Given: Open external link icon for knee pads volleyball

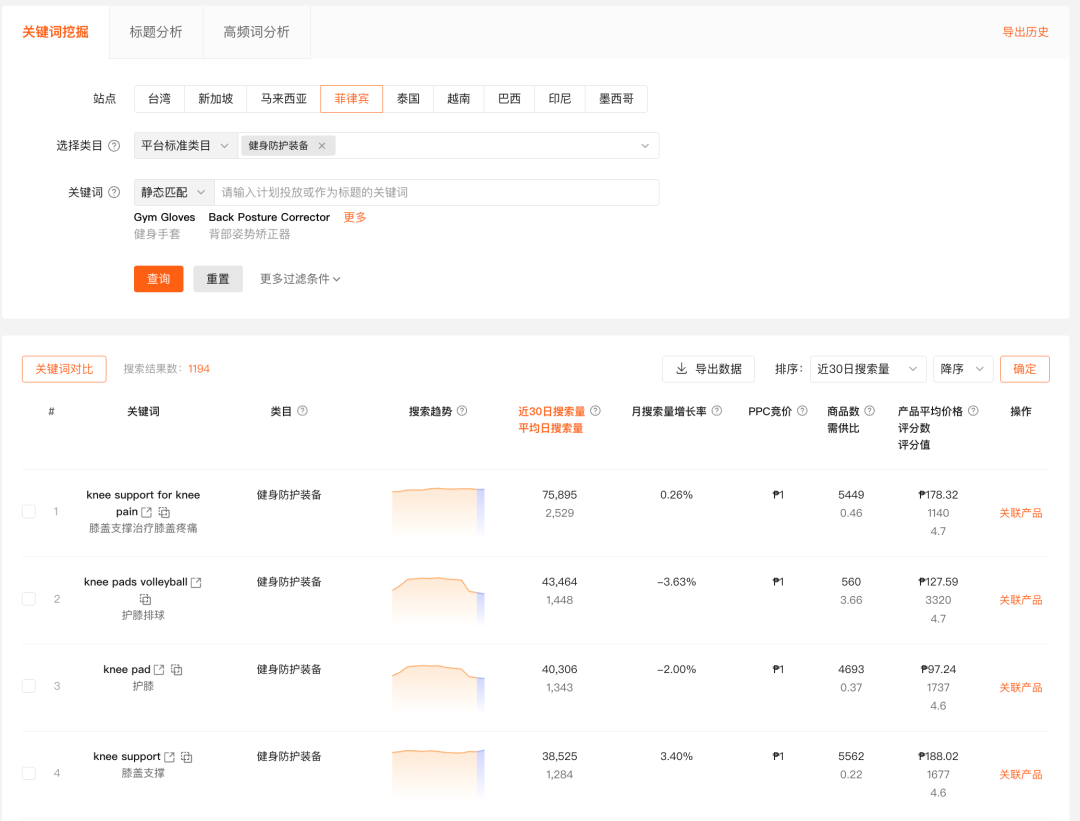Looking at the screenshot, I should tap(196, 583).
